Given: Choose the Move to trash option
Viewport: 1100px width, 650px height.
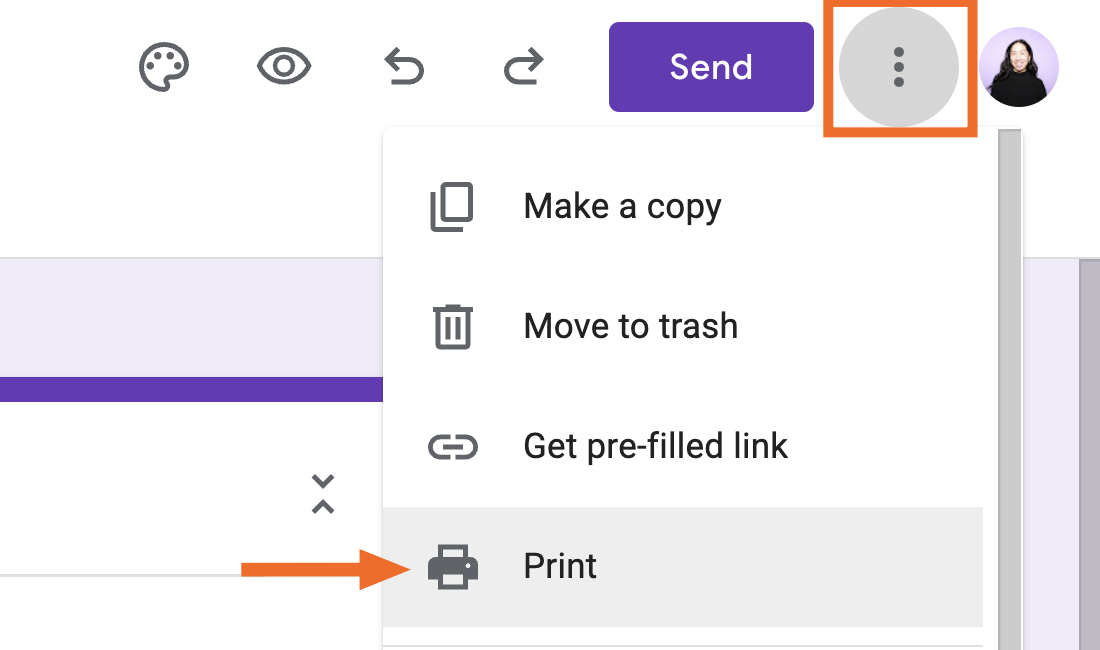Looking at the screenshot, I should [630, 326].
